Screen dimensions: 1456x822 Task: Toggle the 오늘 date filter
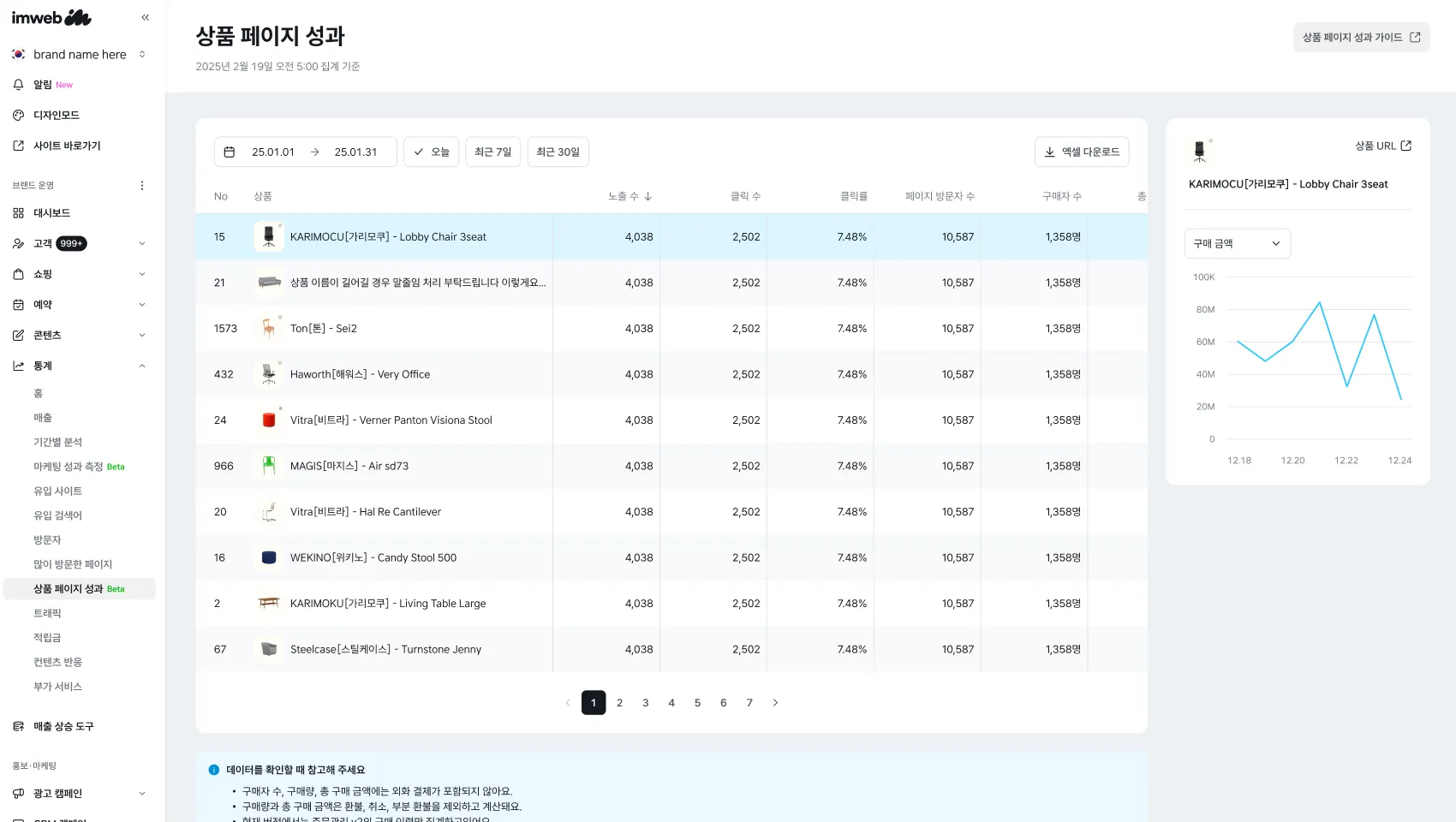tap(431, 152)
